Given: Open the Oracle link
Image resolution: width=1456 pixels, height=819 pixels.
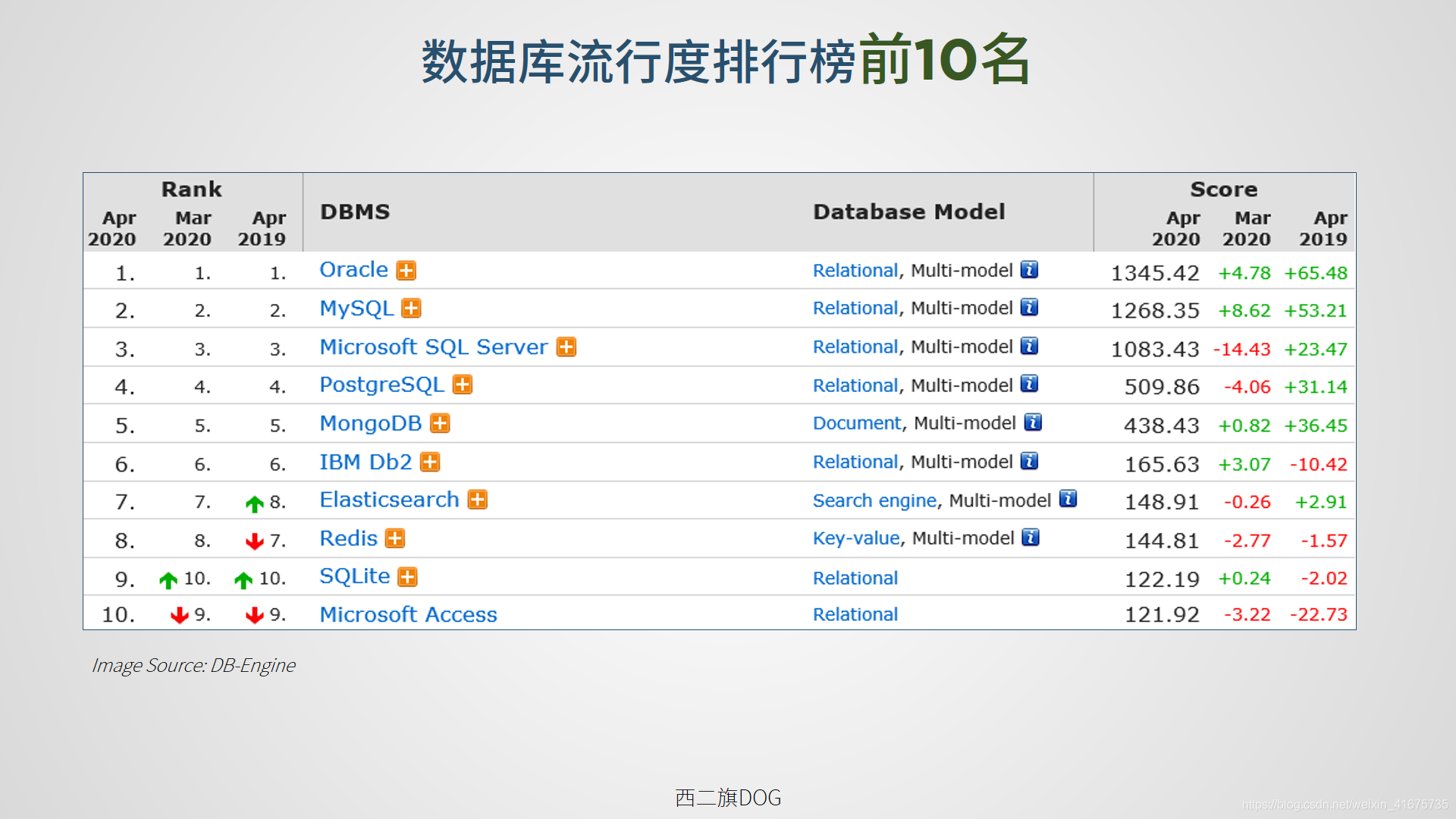Looking at the screenshot, I should (353, 270).
